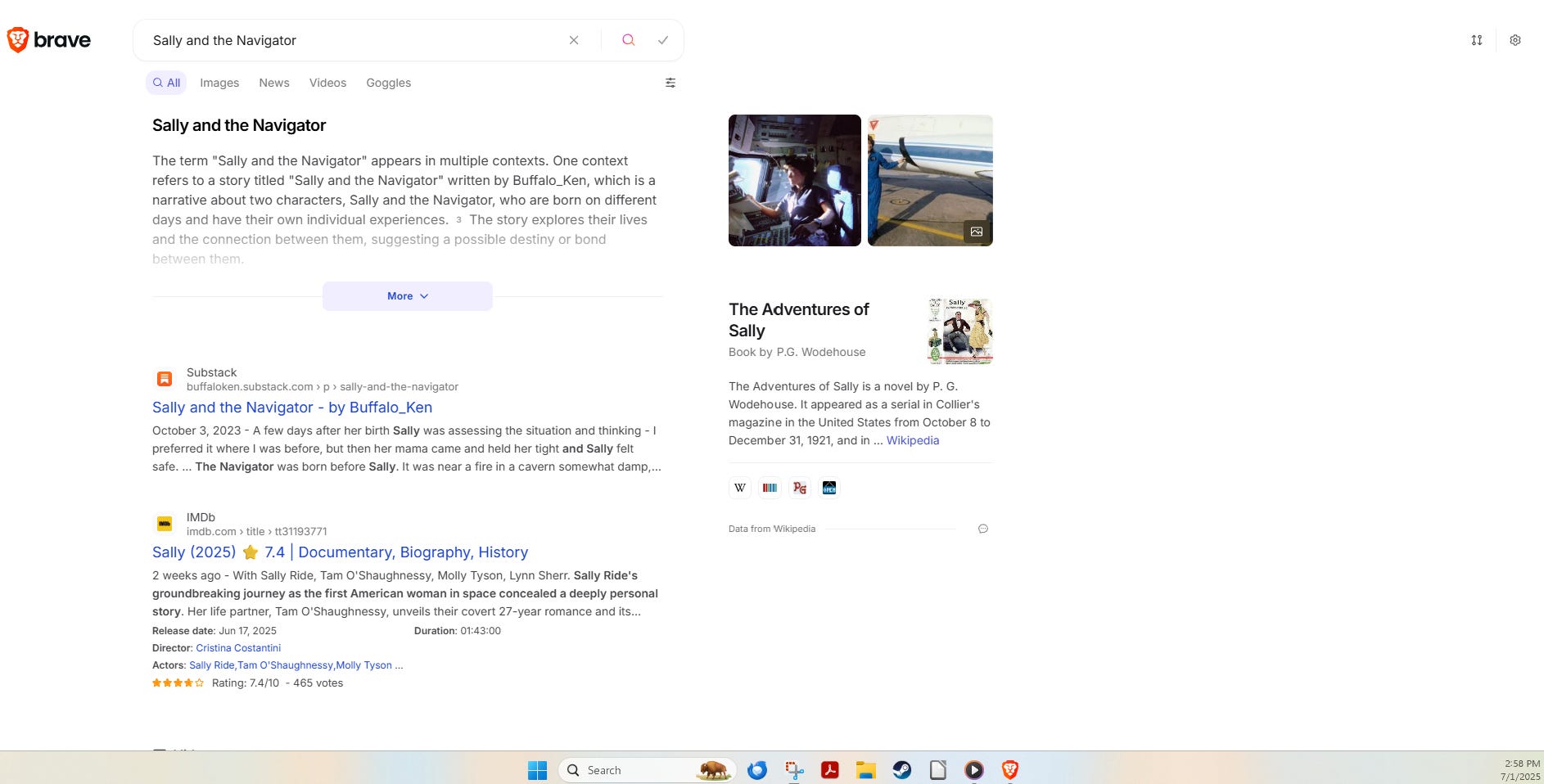Click the IMDb favicon

[x=165, y=524]
